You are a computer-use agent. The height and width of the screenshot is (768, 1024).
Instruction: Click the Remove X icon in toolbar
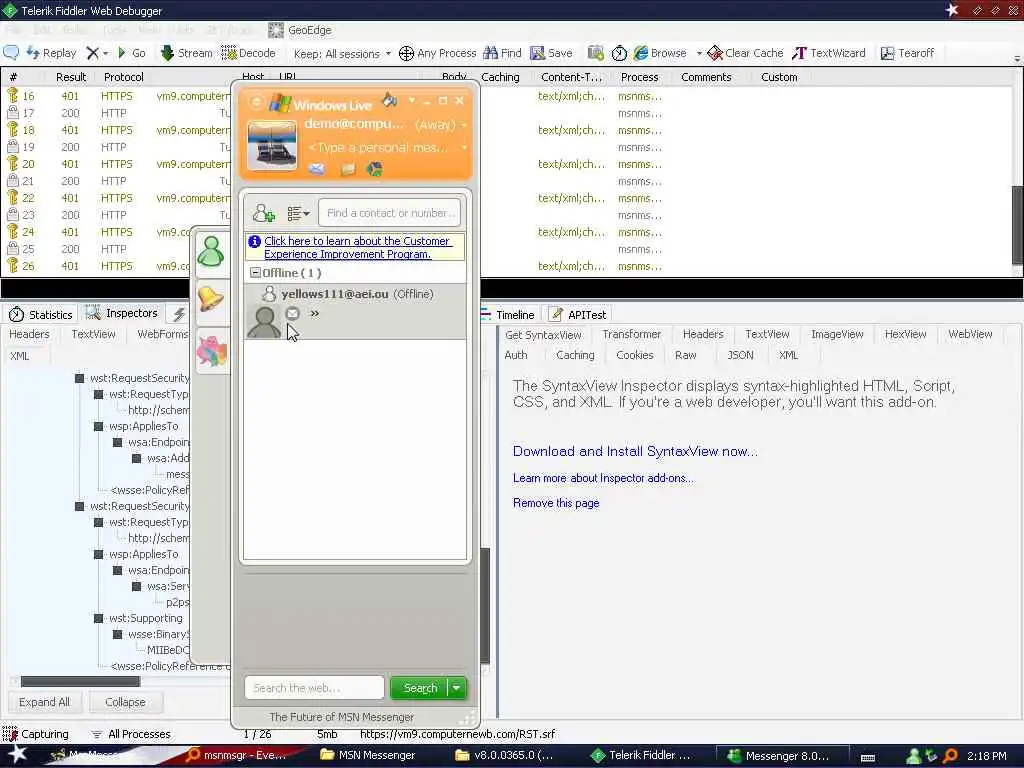[93, 53]
